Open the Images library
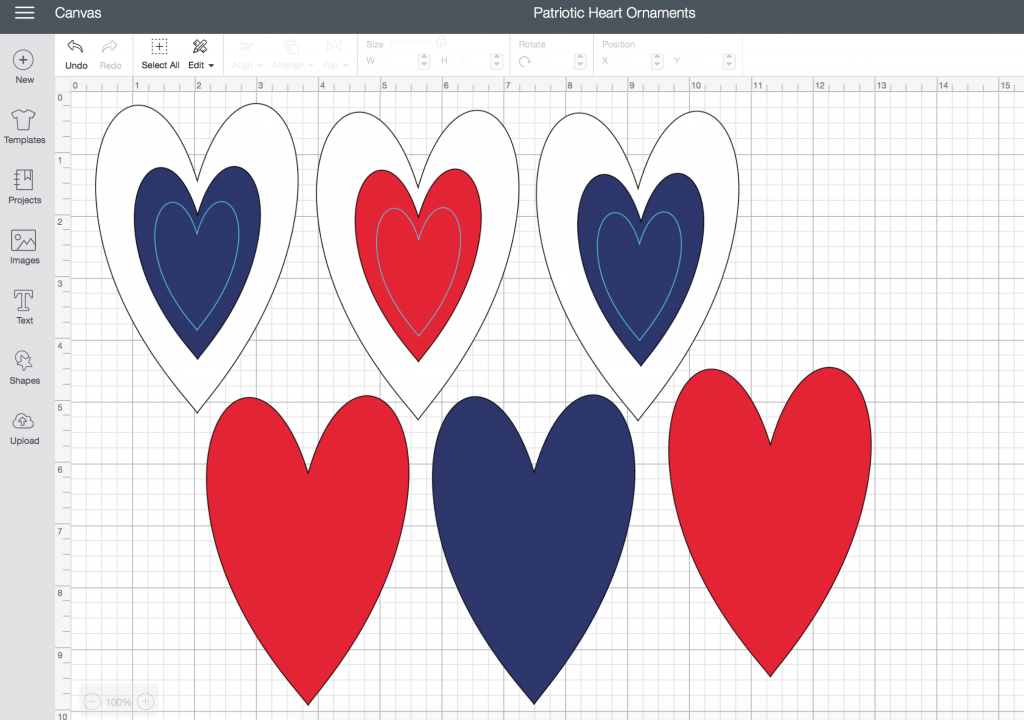The width and height of the screenshot is (1024, 720). (24, 247)
